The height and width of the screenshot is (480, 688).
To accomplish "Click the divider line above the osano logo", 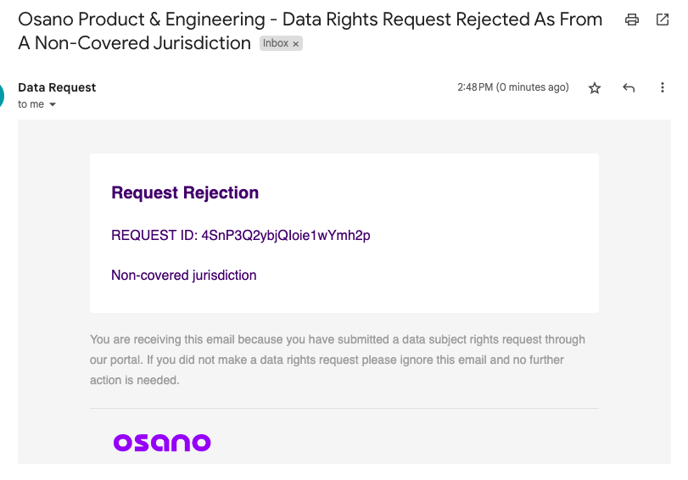I will 344,408.
